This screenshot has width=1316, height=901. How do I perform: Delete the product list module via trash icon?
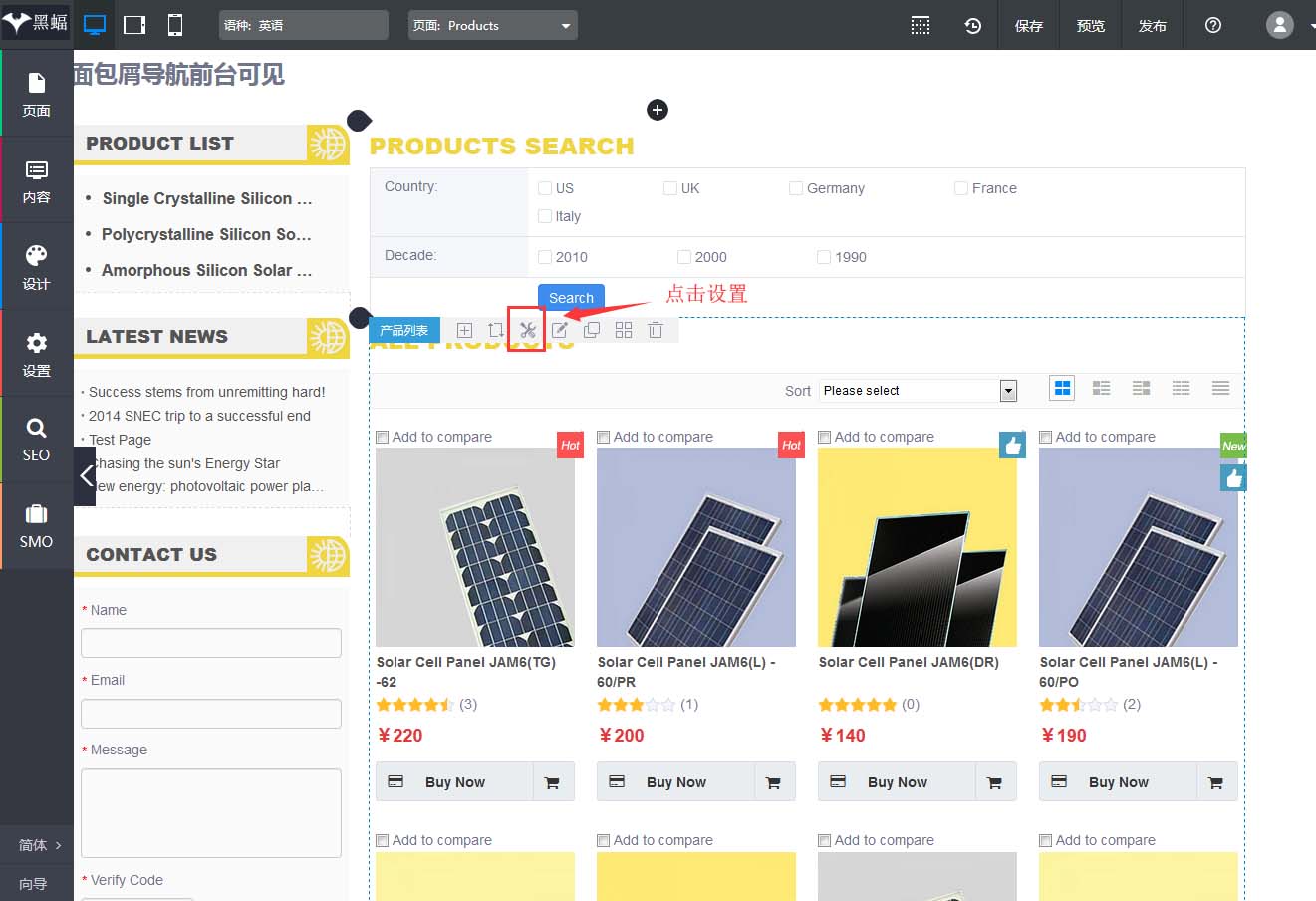coord(655,329)
